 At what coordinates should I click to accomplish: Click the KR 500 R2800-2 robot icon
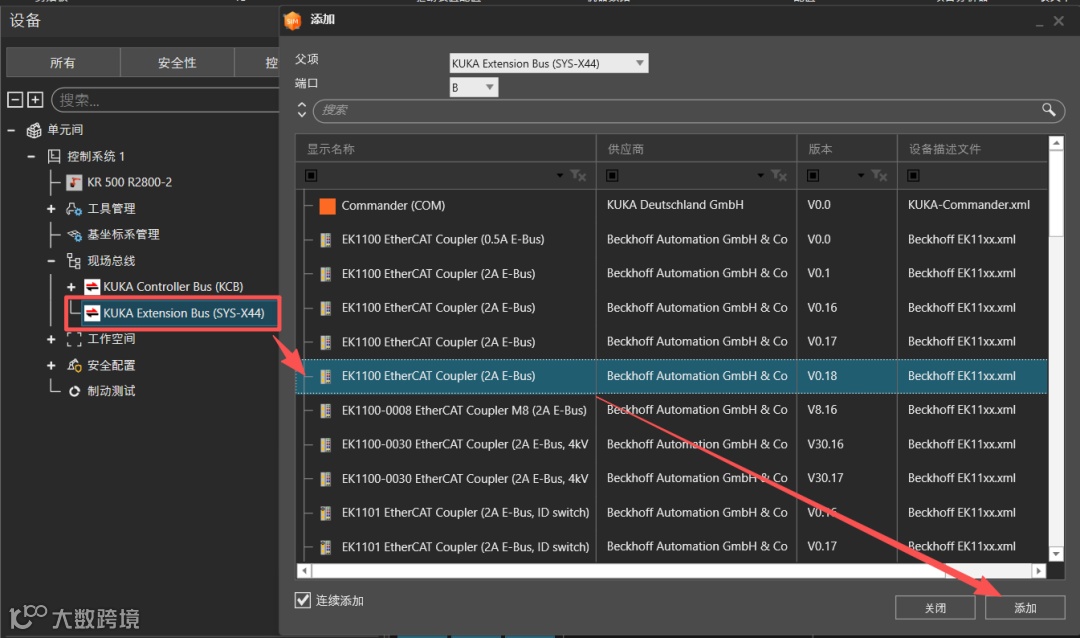coord(74,183)
